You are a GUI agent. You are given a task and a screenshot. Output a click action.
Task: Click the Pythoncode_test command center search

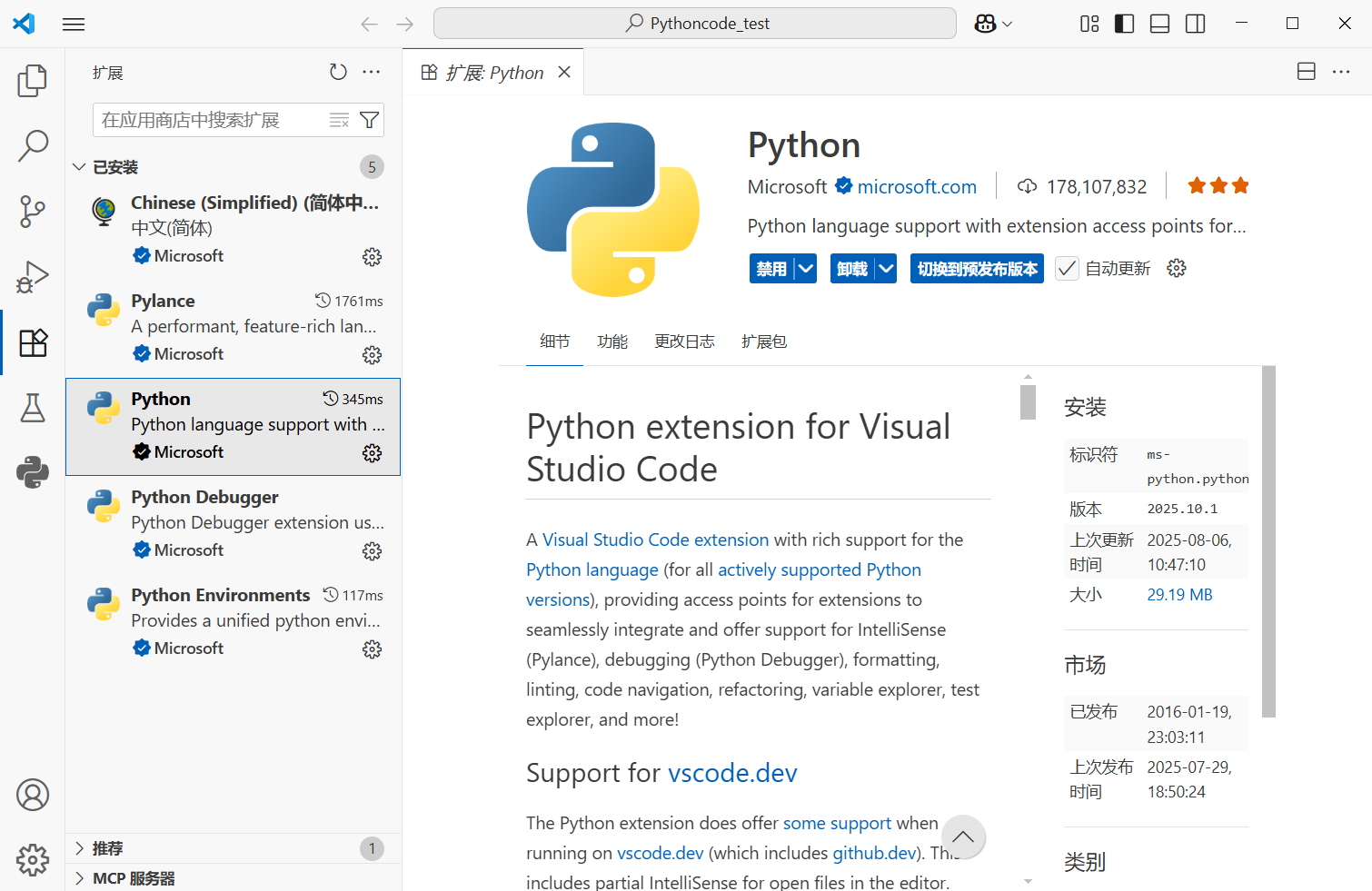[x=695, y=24]
